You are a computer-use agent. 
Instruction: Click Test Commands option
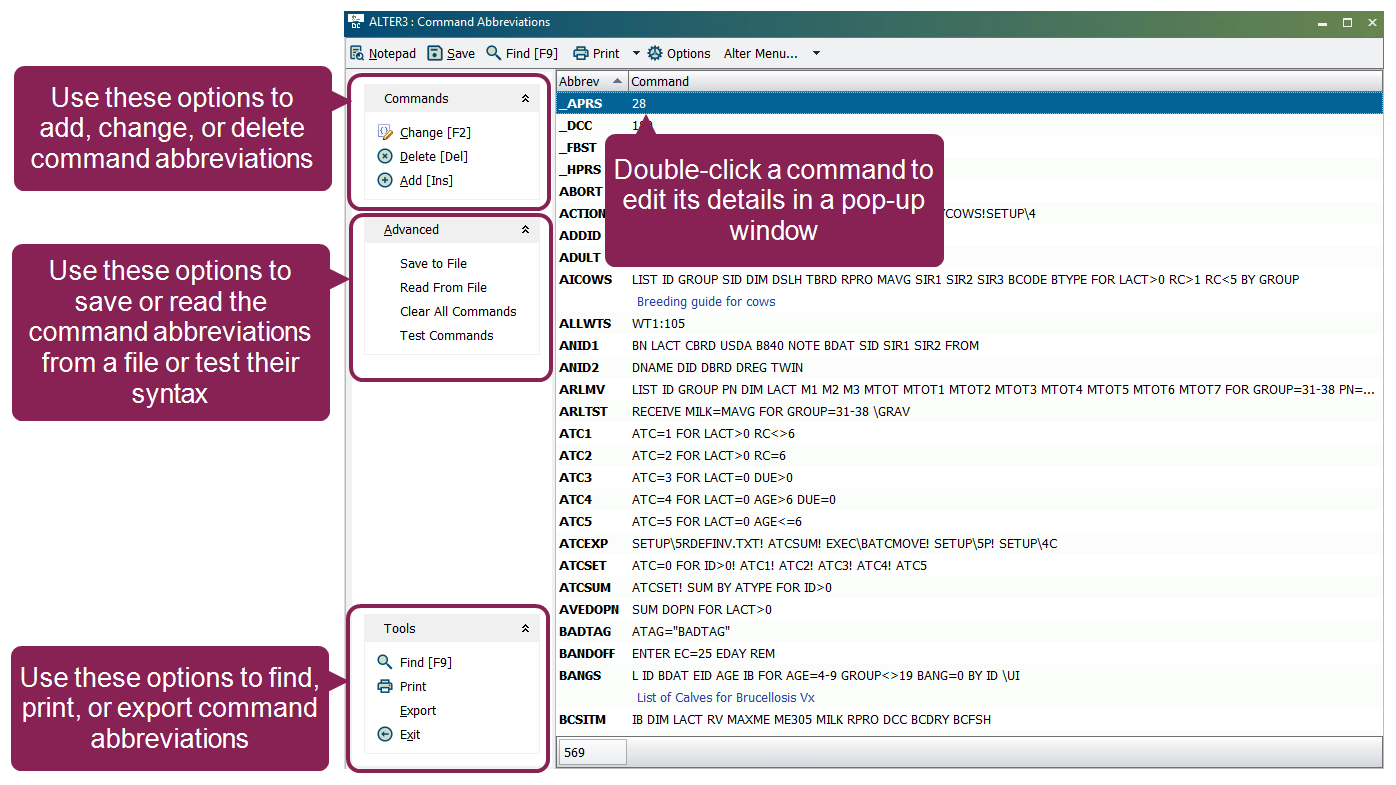coord(446,335)
